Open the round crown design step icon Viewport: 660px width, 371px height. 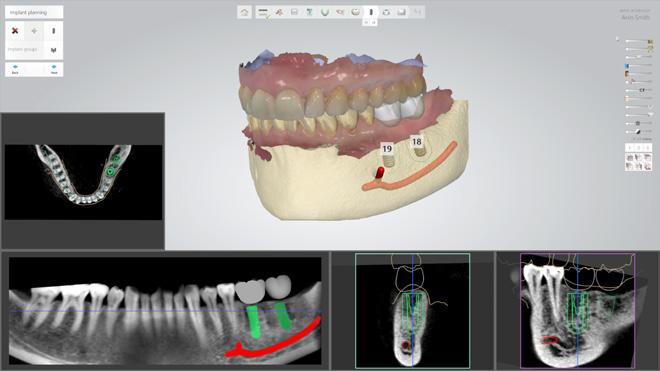tap(355, 12)
